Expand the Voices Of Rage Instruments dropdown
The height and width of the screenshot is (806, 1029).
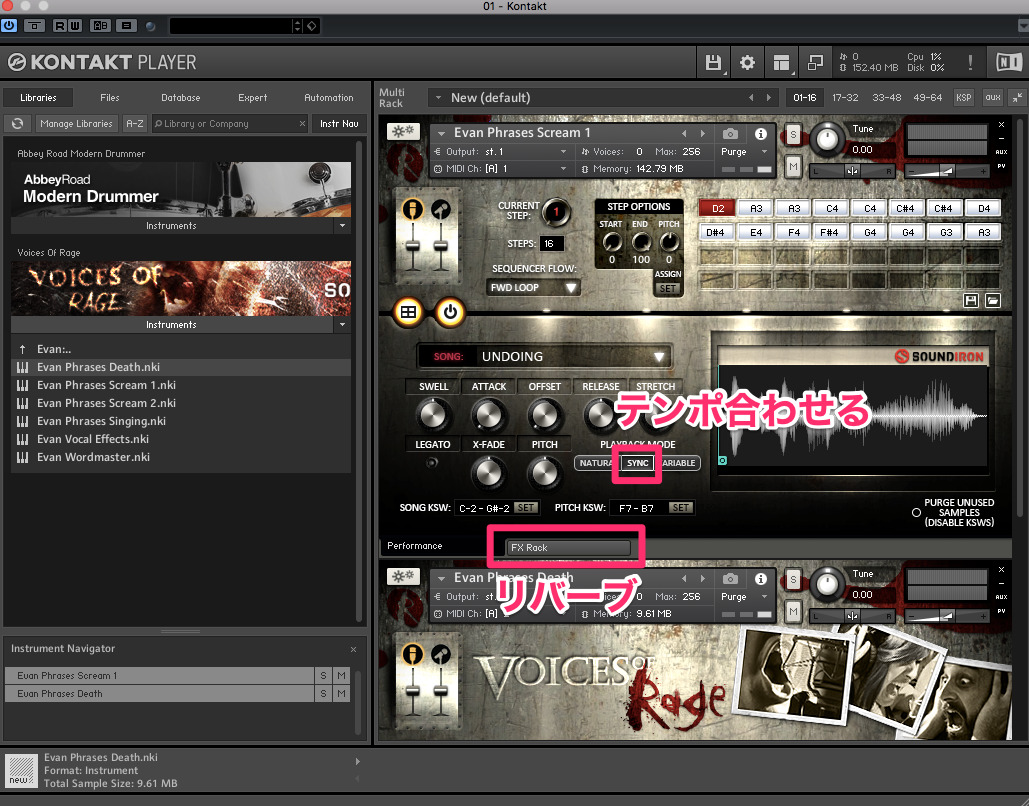click(343, 325)
